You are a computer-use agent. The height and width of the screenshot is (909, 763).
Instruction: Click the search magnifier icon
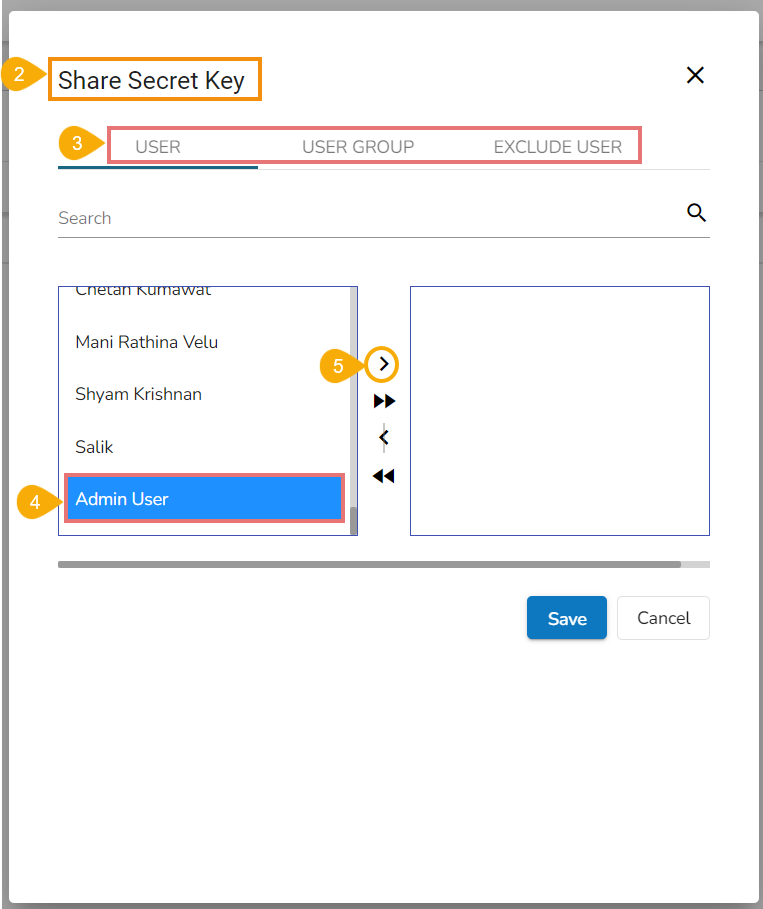tap(697, 213)
